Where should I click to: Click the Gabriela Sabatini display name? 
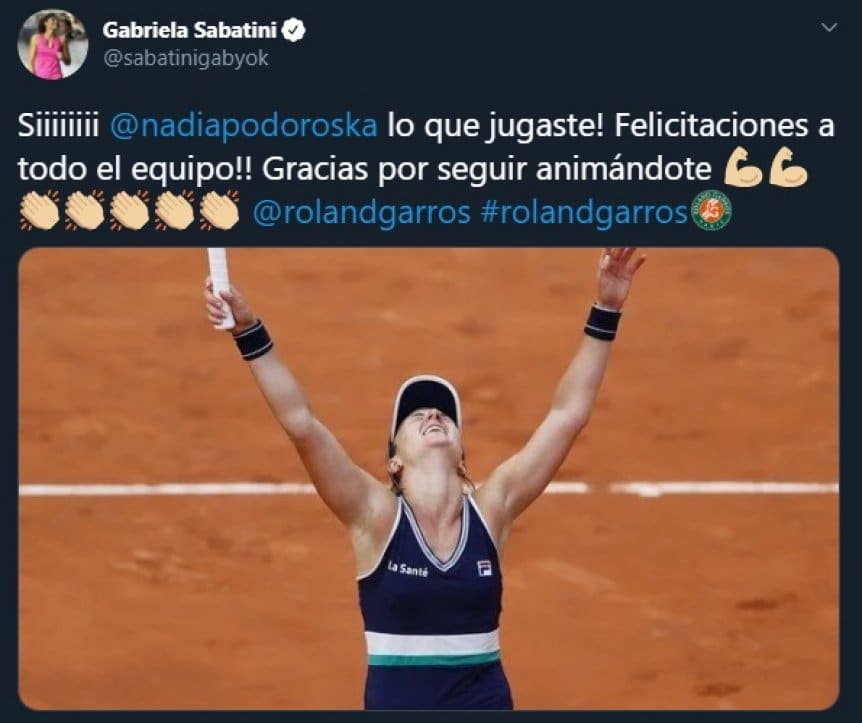coord(189,30)
